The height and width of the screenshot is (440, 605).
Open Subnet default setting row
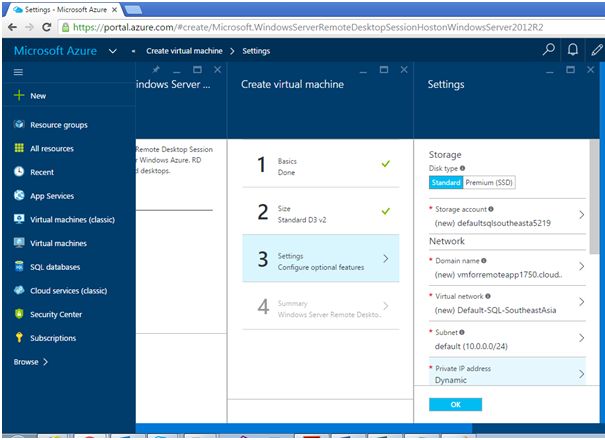(x=507, y=339)
